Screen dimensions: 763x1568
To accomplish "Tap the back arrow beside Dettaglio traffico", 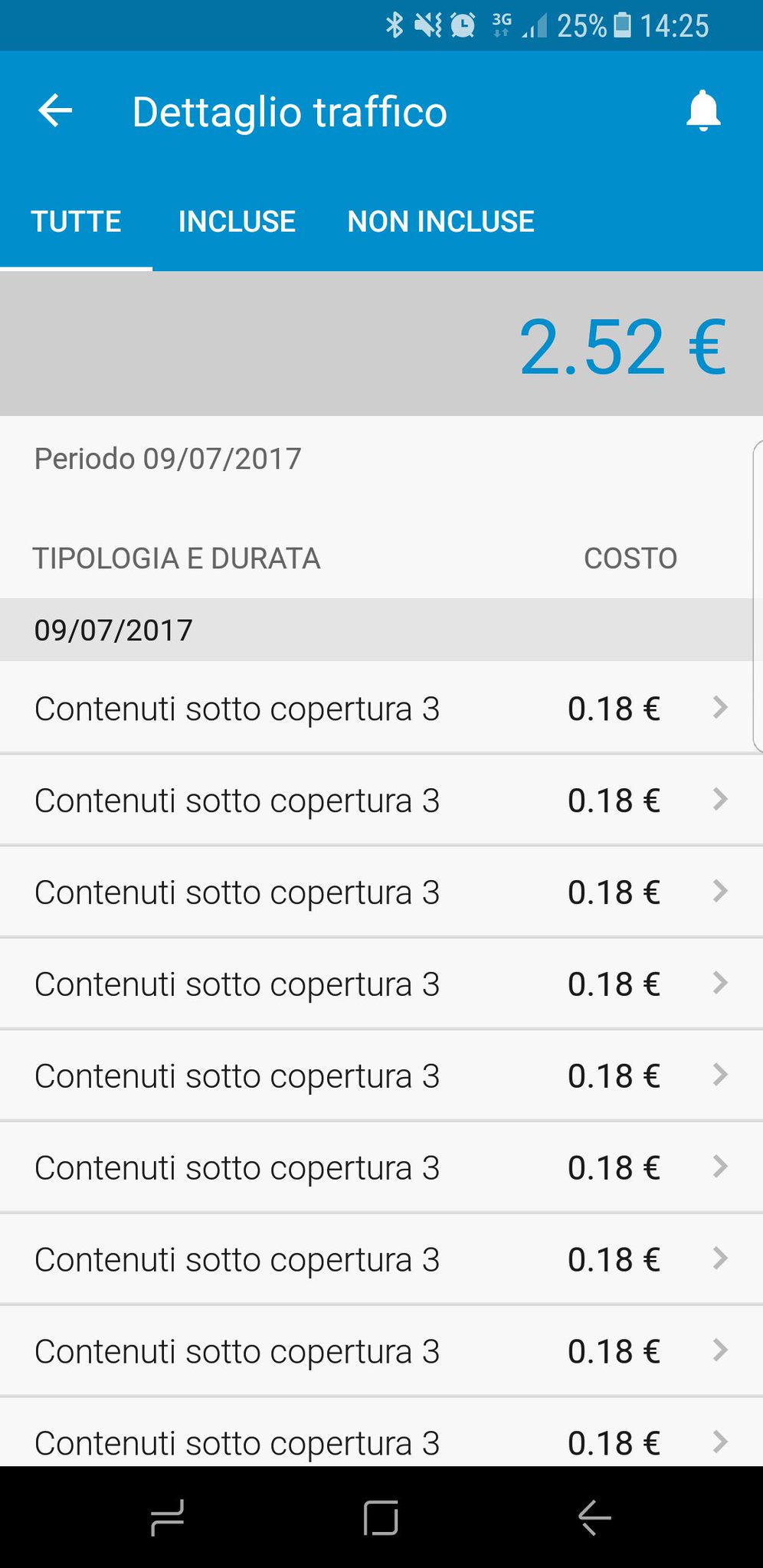I will 56,111.
